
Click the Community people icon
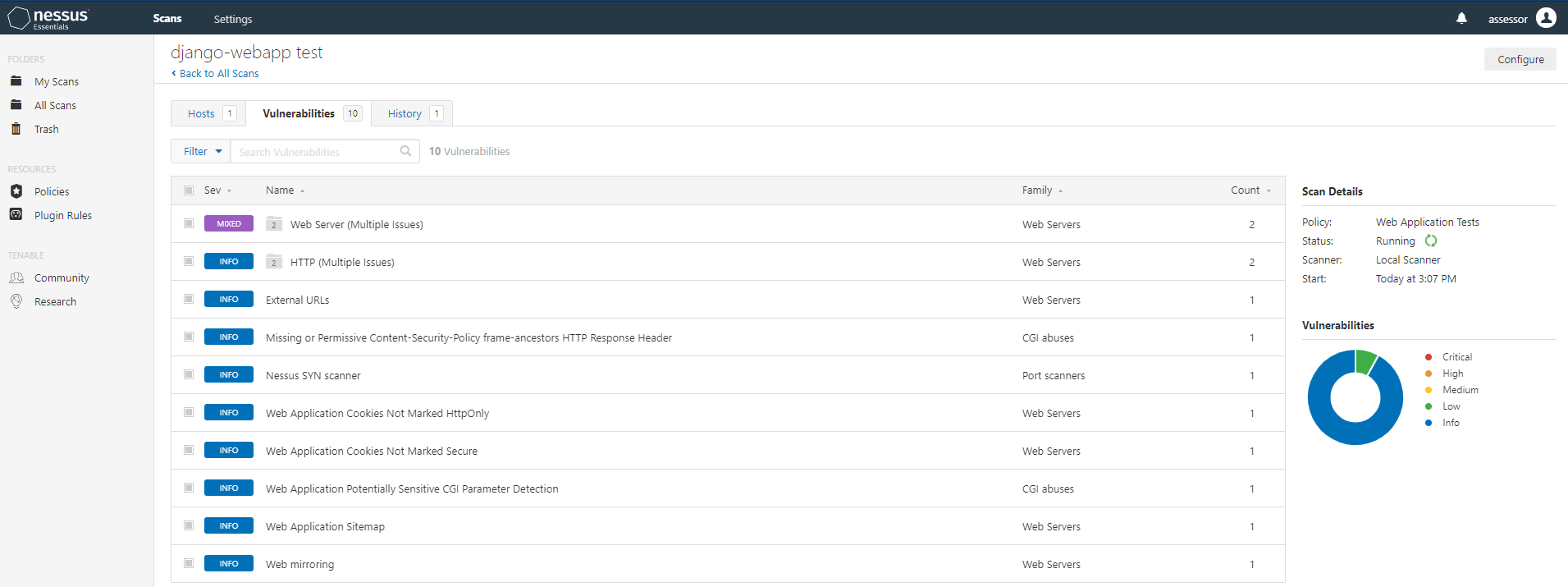coord(16,277)
